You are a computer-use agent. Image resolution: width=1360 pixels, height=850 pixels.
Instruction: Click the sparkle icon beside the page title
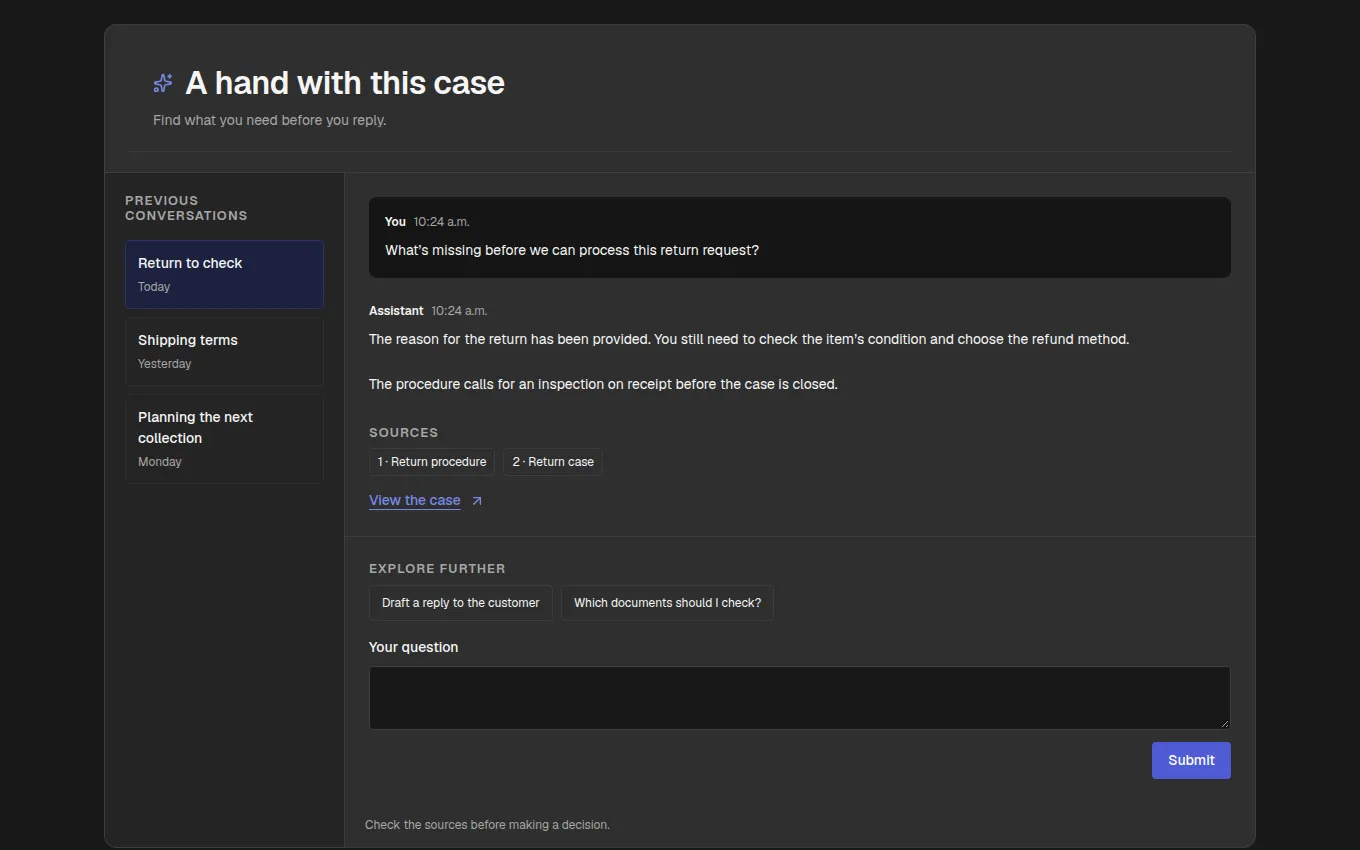[x=163, y=83]
